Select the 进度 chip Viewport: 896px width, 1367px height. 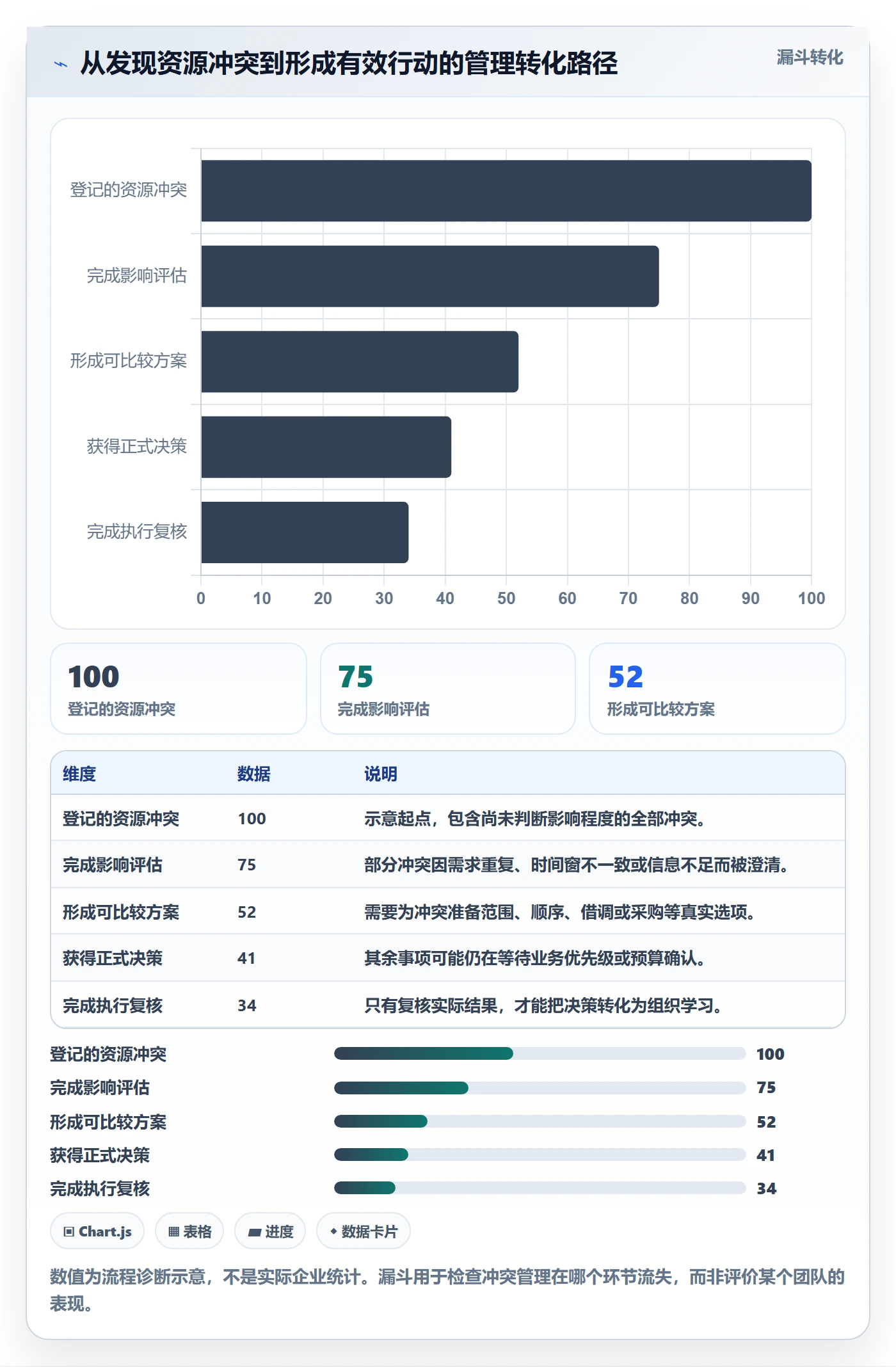(x=270, y=1231)
